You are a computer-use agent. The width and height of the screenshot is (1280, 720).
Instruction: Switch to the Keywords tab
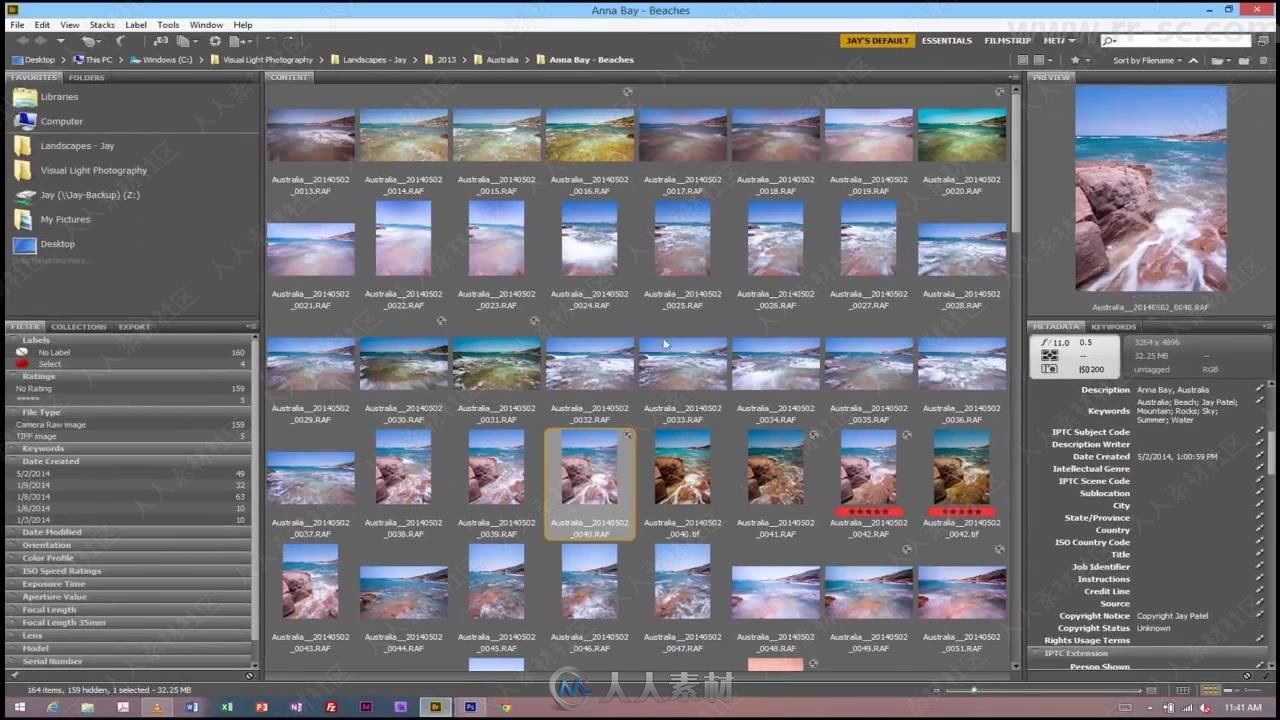point(1113,326)
